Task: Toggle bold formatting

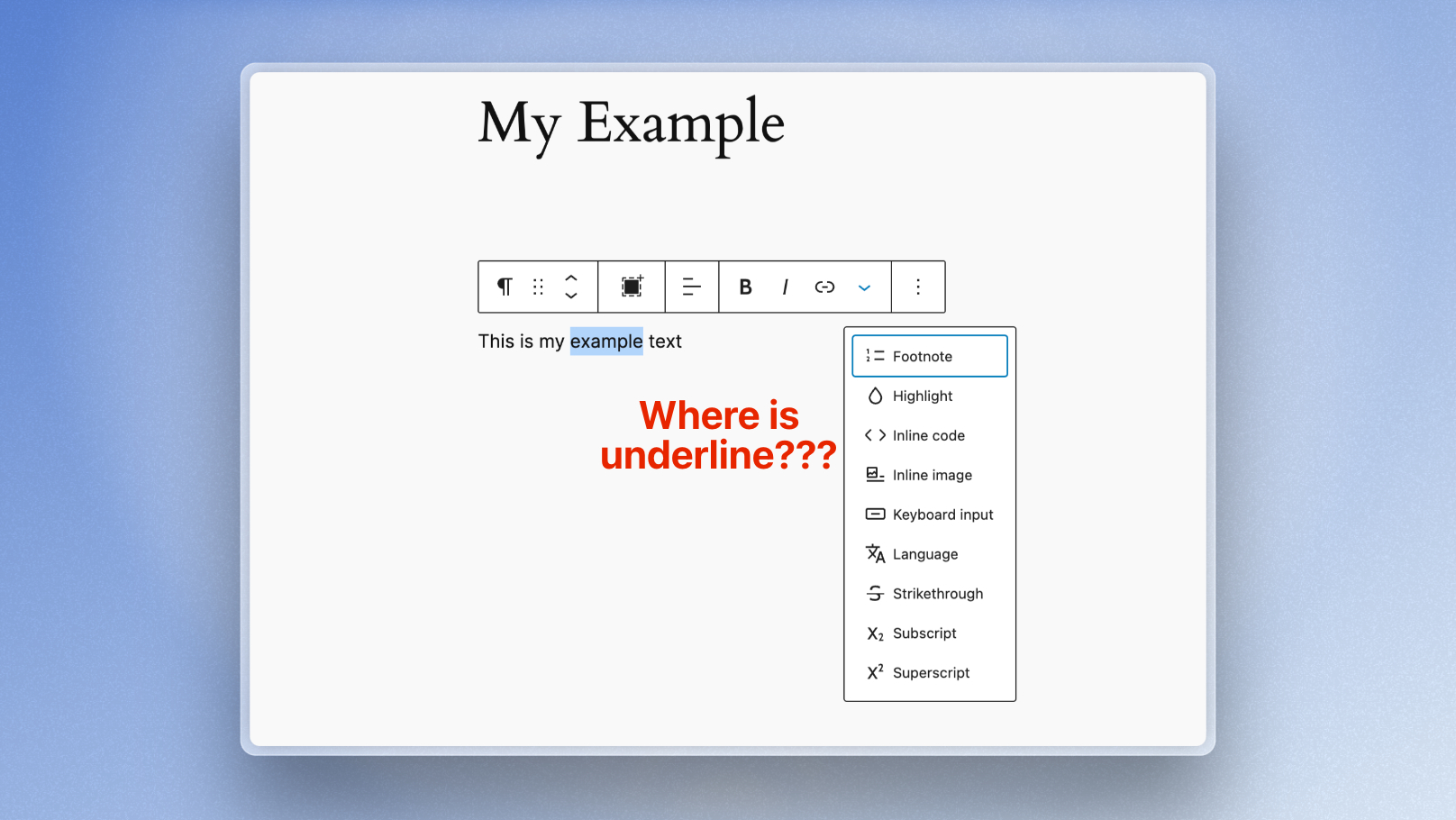Action: (745, 287)
